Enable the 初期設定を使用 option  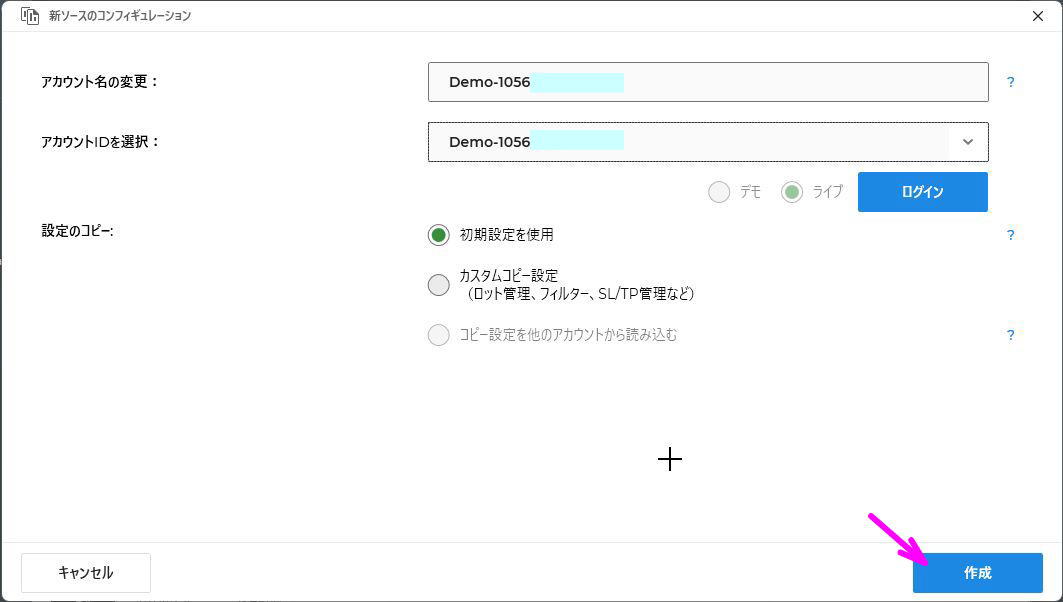coord(438,235)
